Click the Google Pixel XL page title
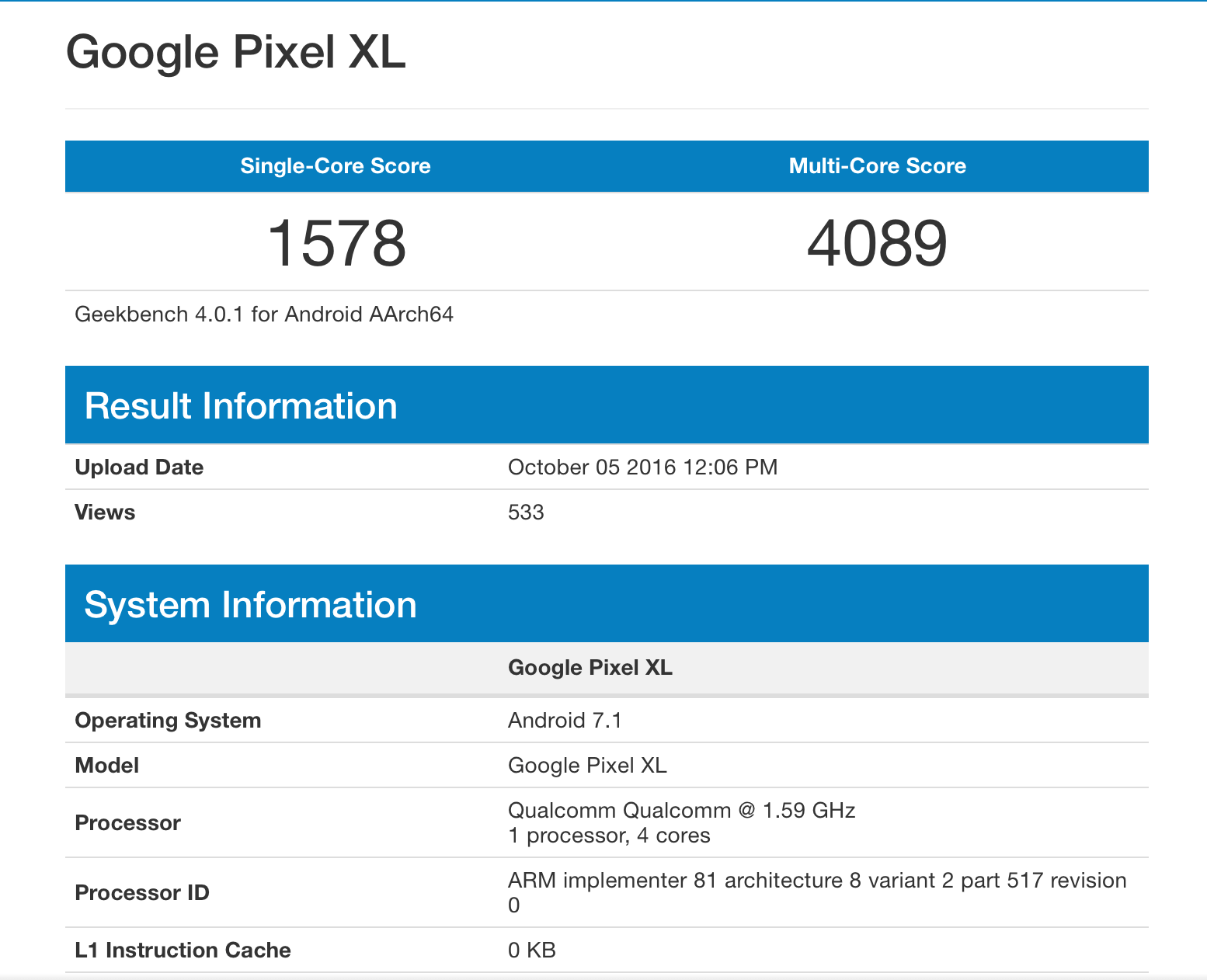The height and width of the screenshot is (980, 1207). point(236,53)
